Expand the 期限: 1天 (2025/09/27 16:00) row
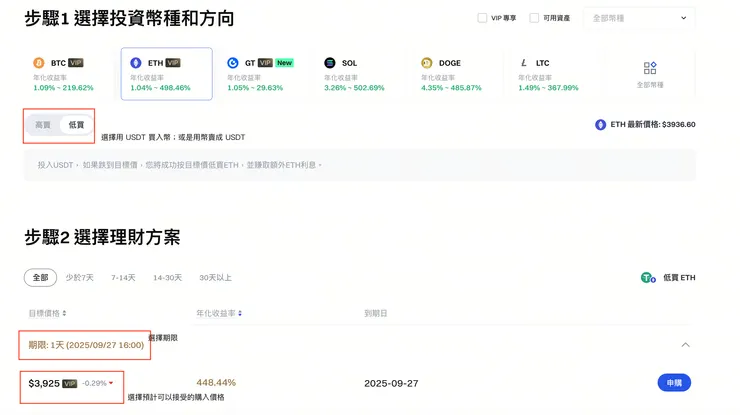Image resolution: width=740 pixels, height=415 pixels. point(359,345)
